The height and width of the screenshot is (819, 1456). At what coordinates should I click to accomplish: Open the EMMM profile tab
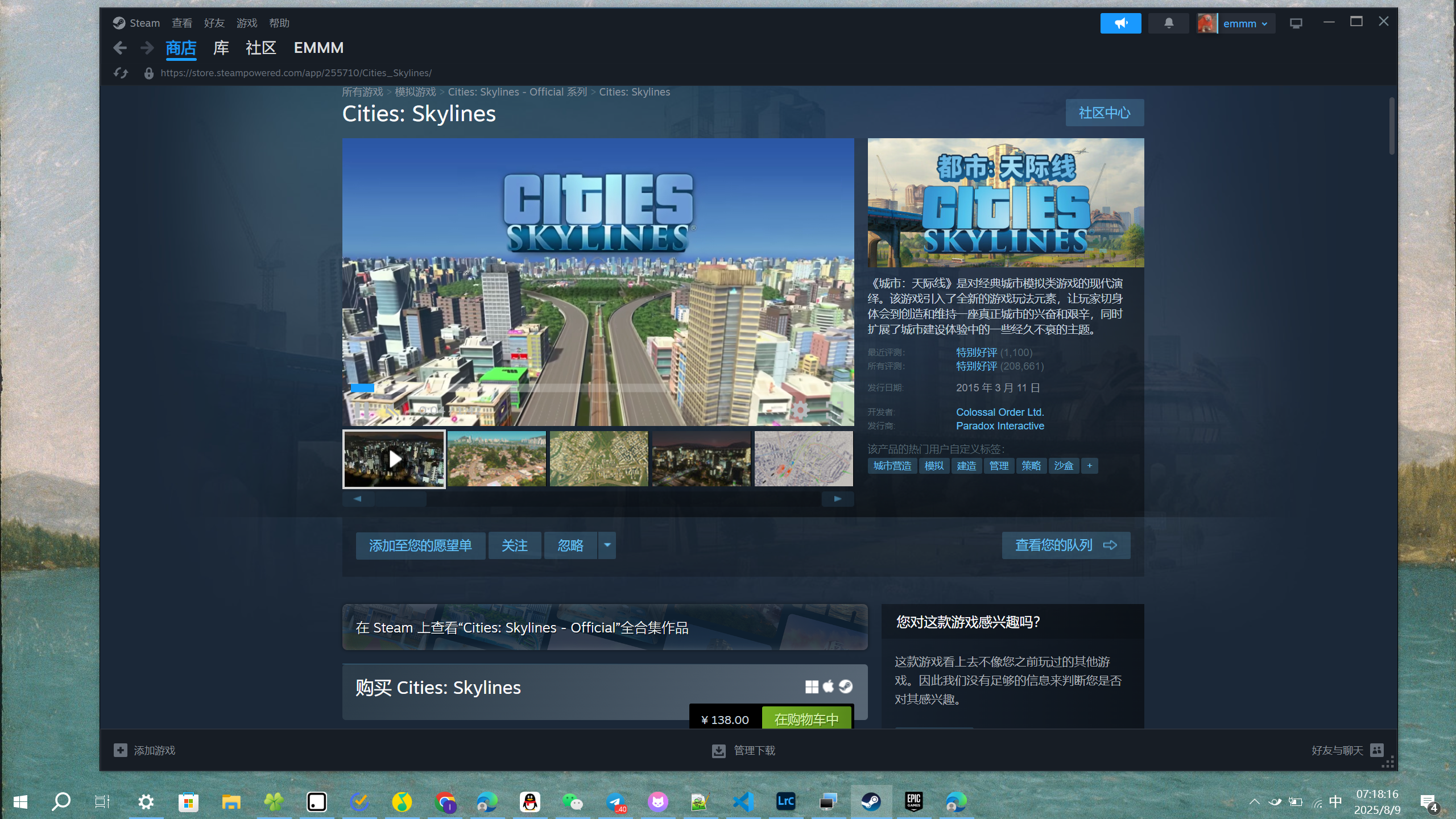click(318, 48)
